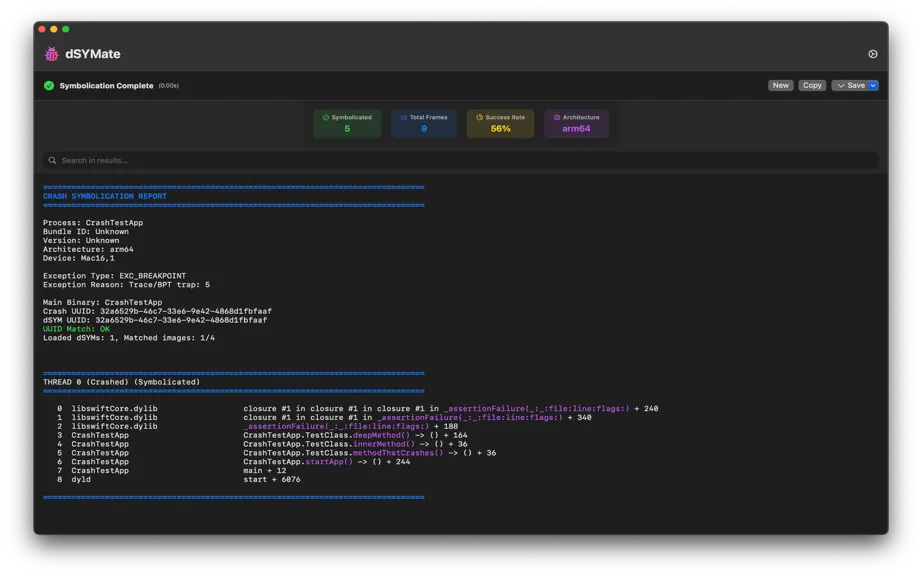Save the report with Save button
Screen dimensions: 922x576
point(850,85)
